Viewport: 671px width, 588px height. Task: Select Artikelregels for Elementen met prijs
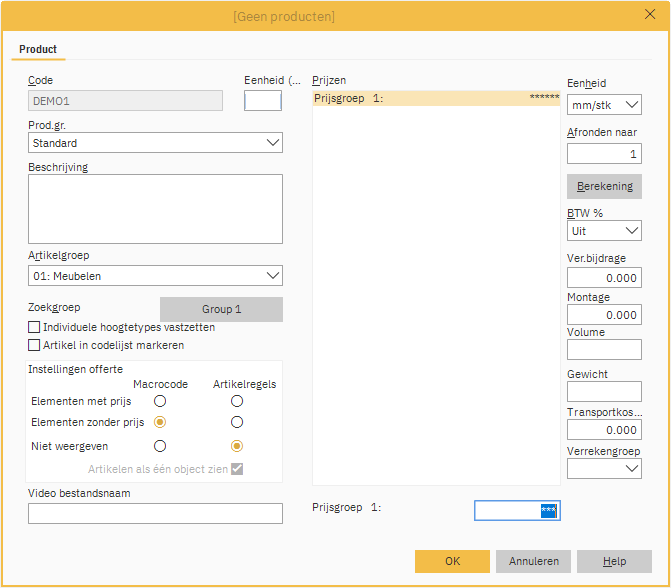(x=237, y=401)
